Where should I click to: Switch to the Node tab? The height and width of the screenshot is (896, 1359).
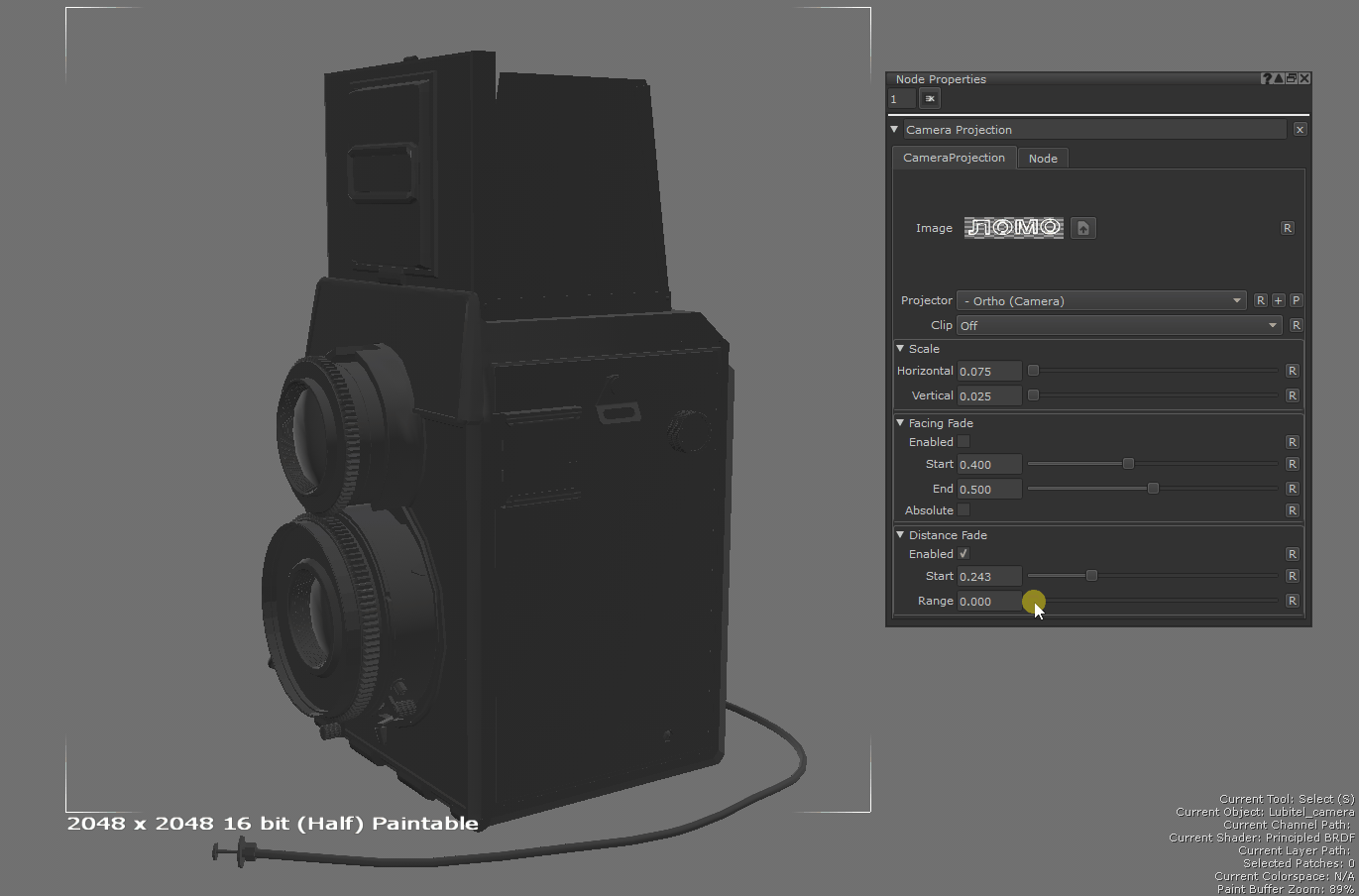point(1043,158)
